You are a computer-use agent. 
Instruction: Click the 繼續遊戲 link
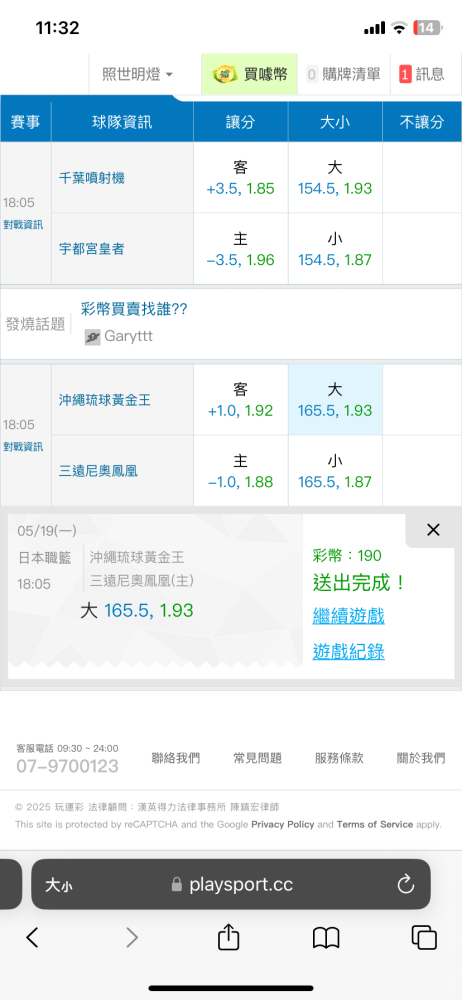tap(348, 616)
